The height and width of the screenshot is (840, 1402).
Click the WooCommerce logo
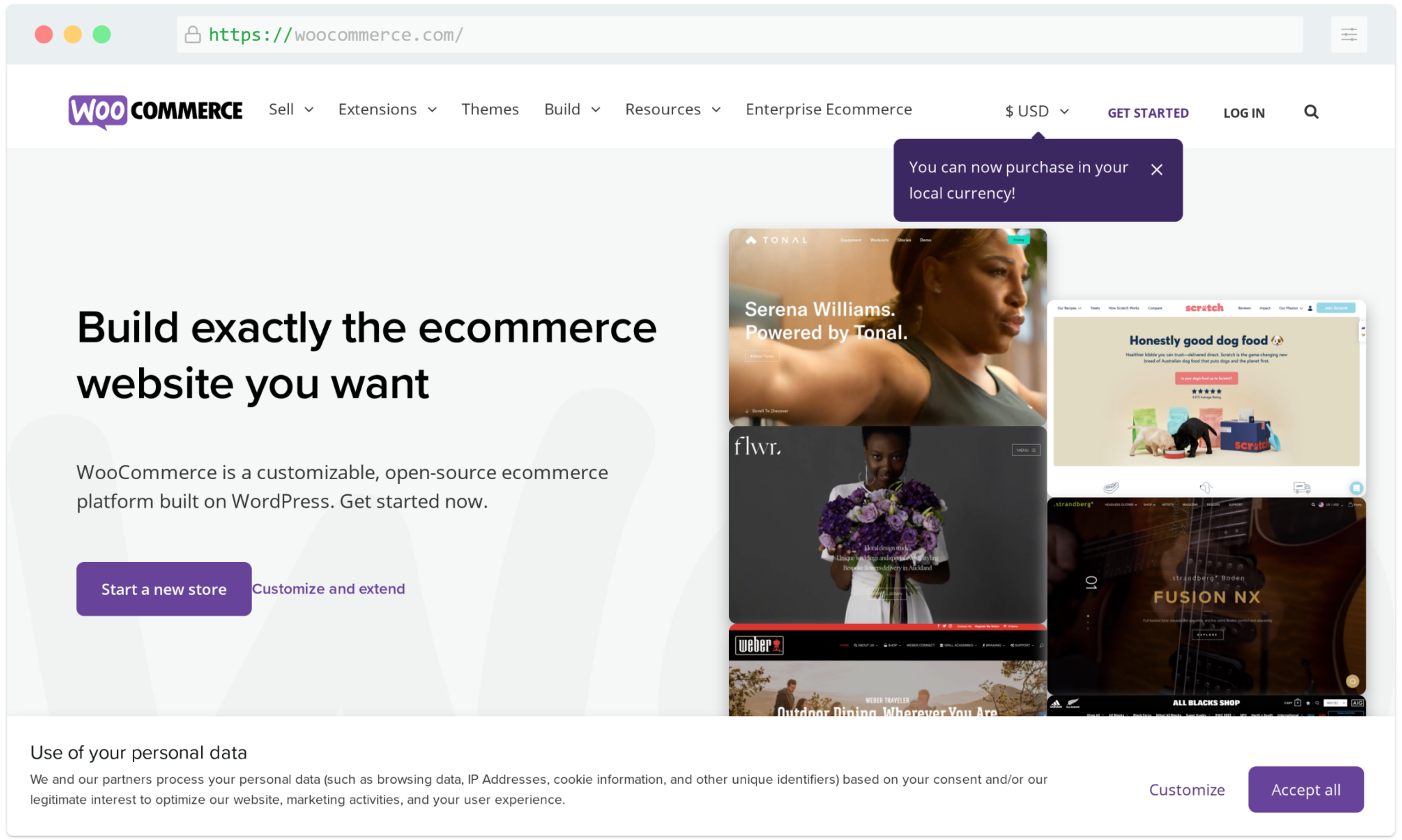pos(155,111)
